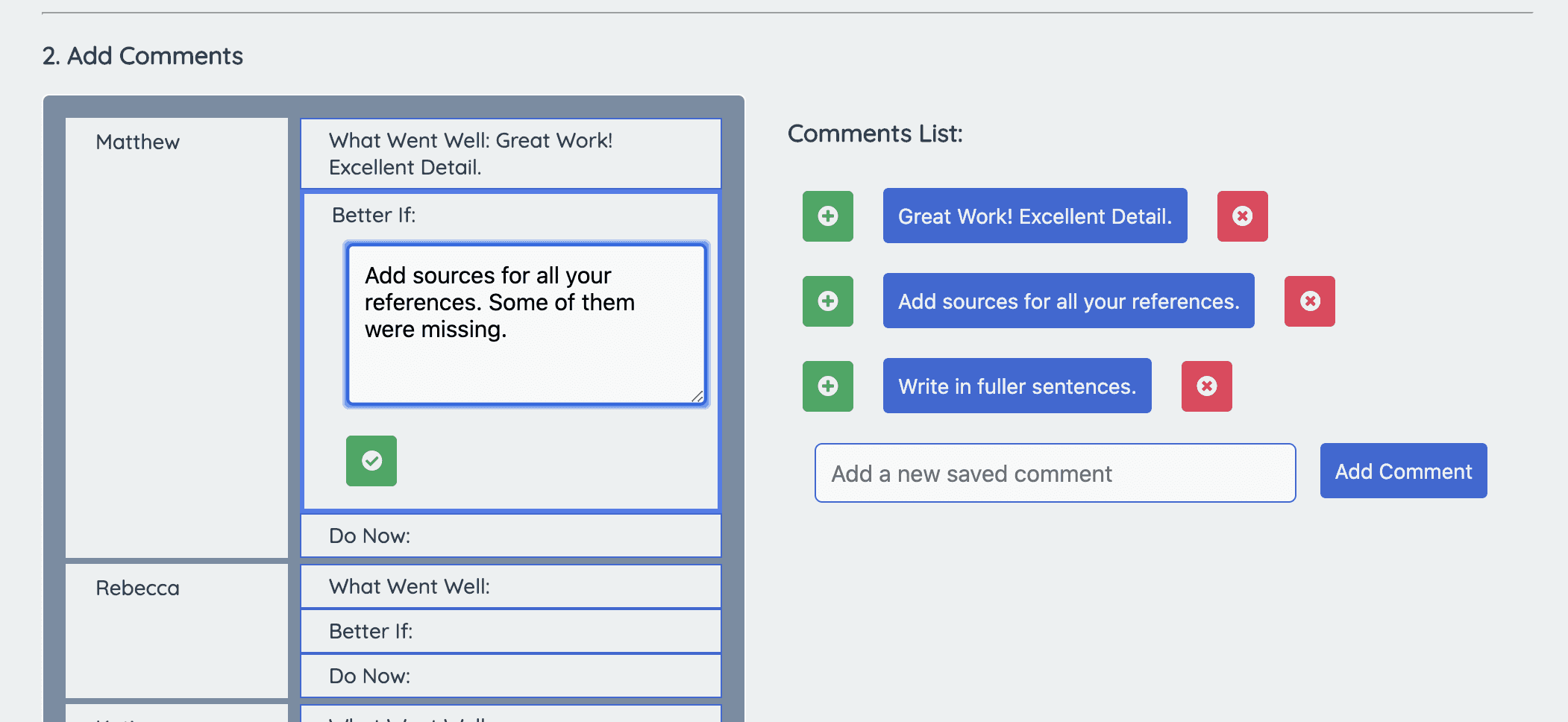
Task: Choose the "Add sources for all your references." comment
Action: point(1068,301)
